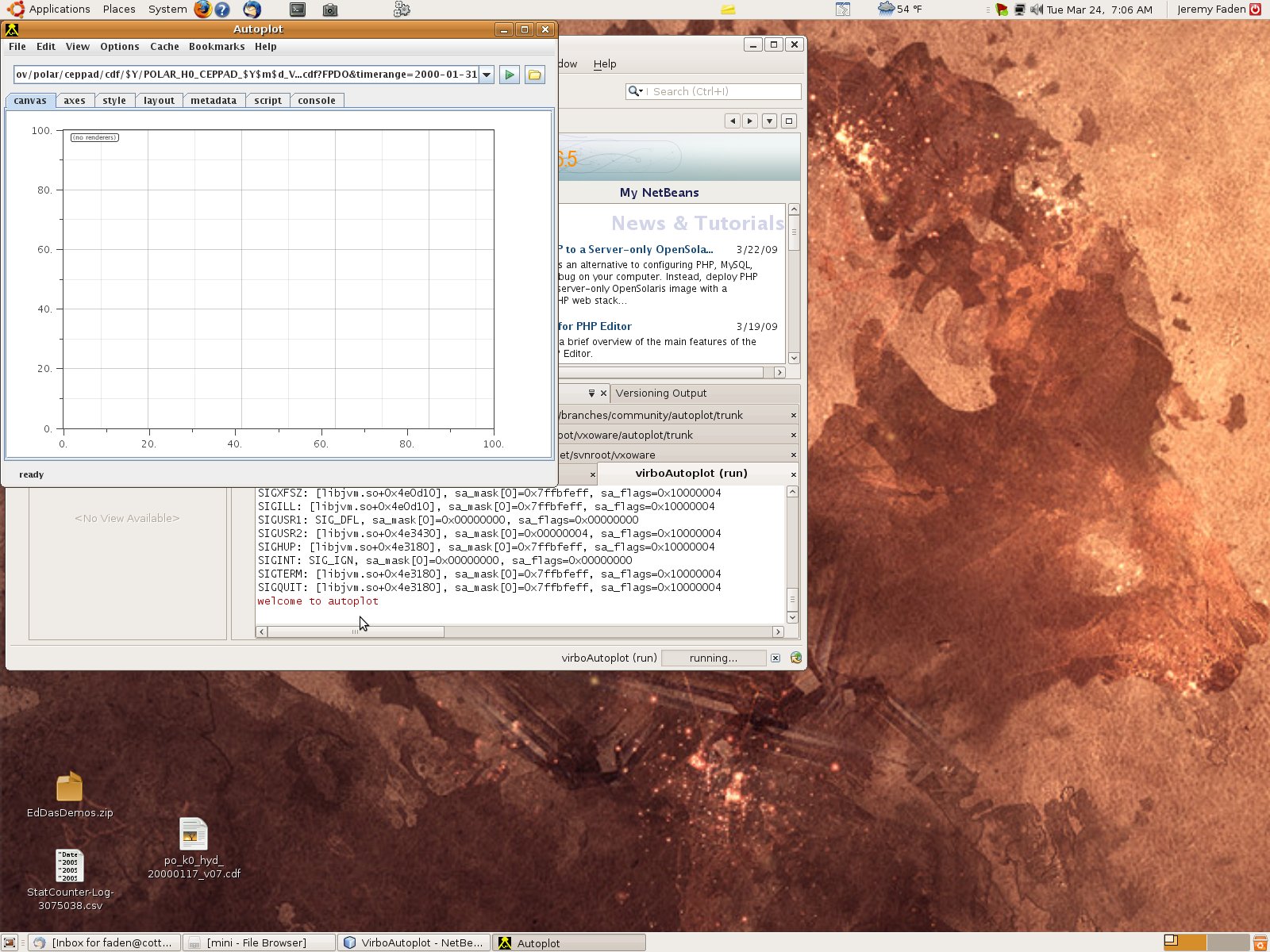This screenshot has width=1270, height=952.
Task: Click the weather applet showing 54°F
Action: tap(895, 10)
